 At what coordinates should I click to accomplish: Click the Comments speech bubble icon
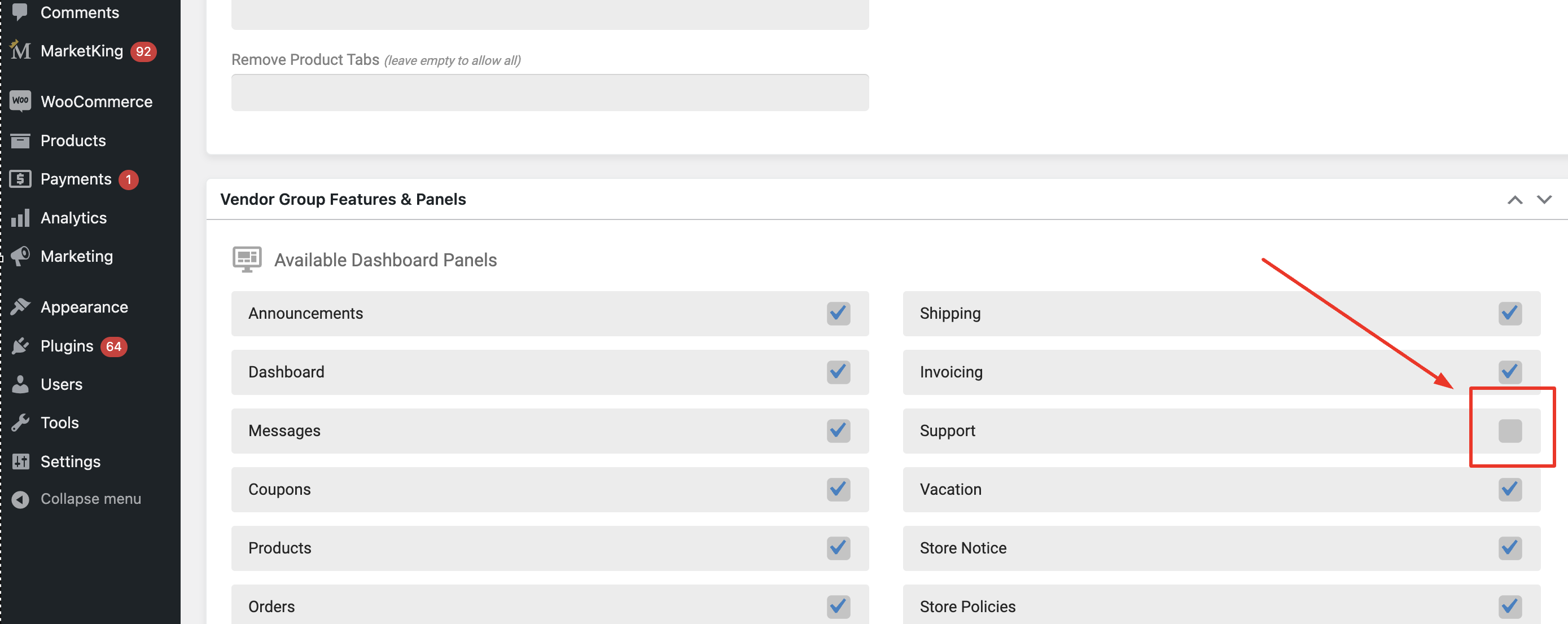(x=20, y=12)
